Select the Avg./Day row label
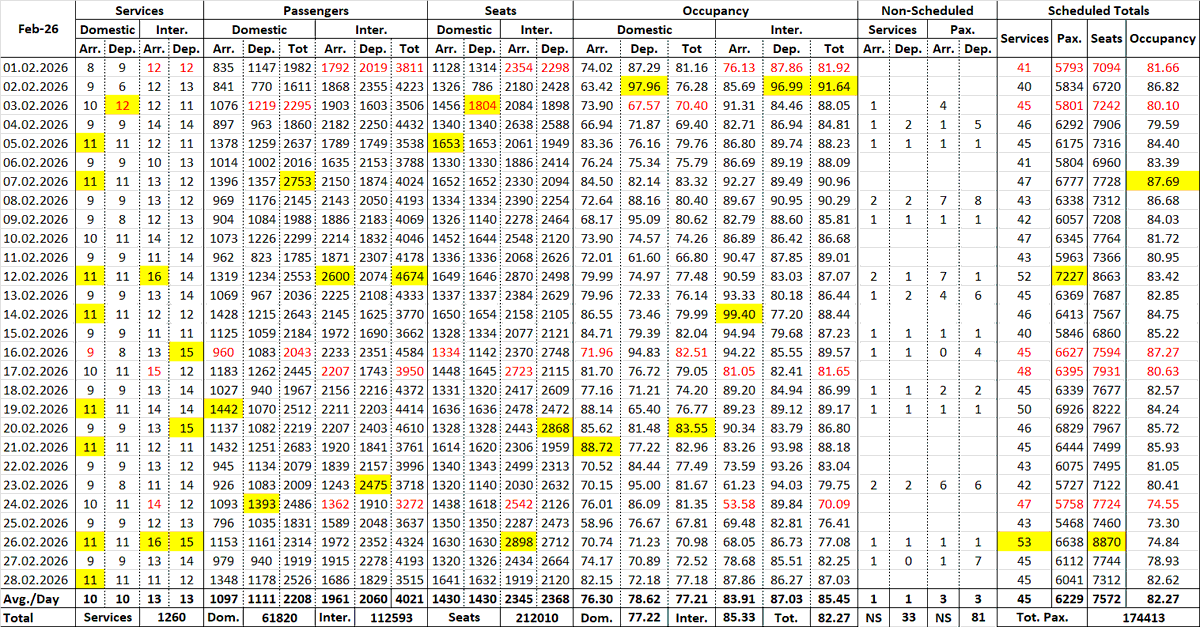Image resolution: width=1200 pixels, height=627 pixels. tap(38, 597)
